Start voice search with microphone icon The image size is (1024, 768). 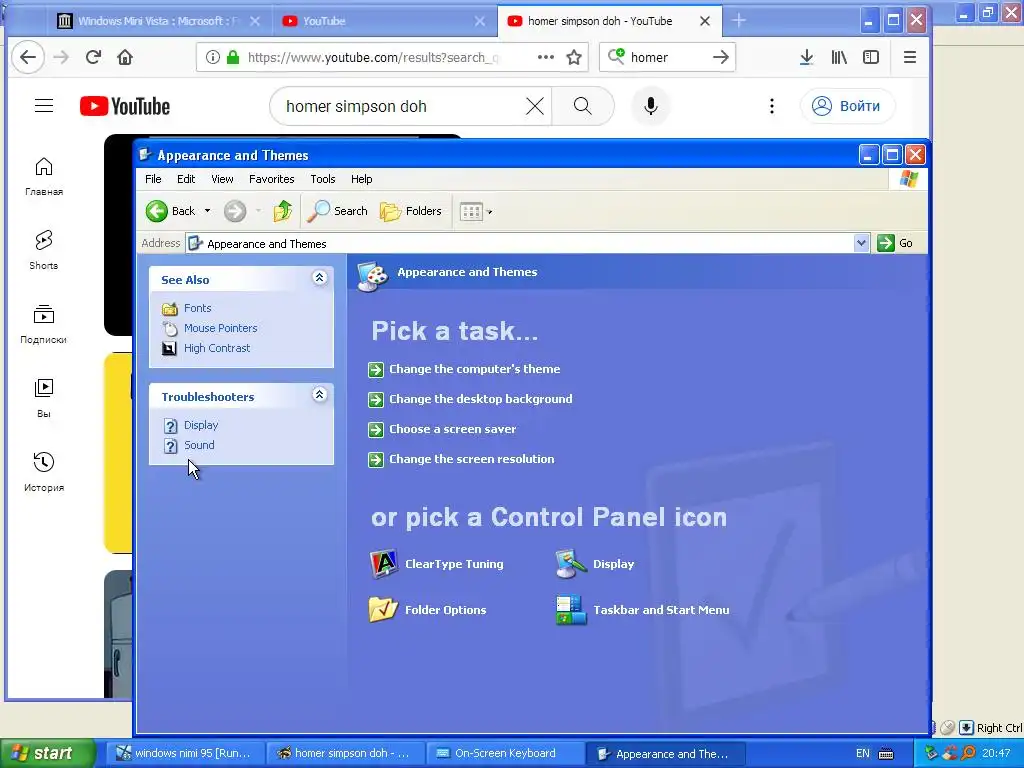(650, 106)
